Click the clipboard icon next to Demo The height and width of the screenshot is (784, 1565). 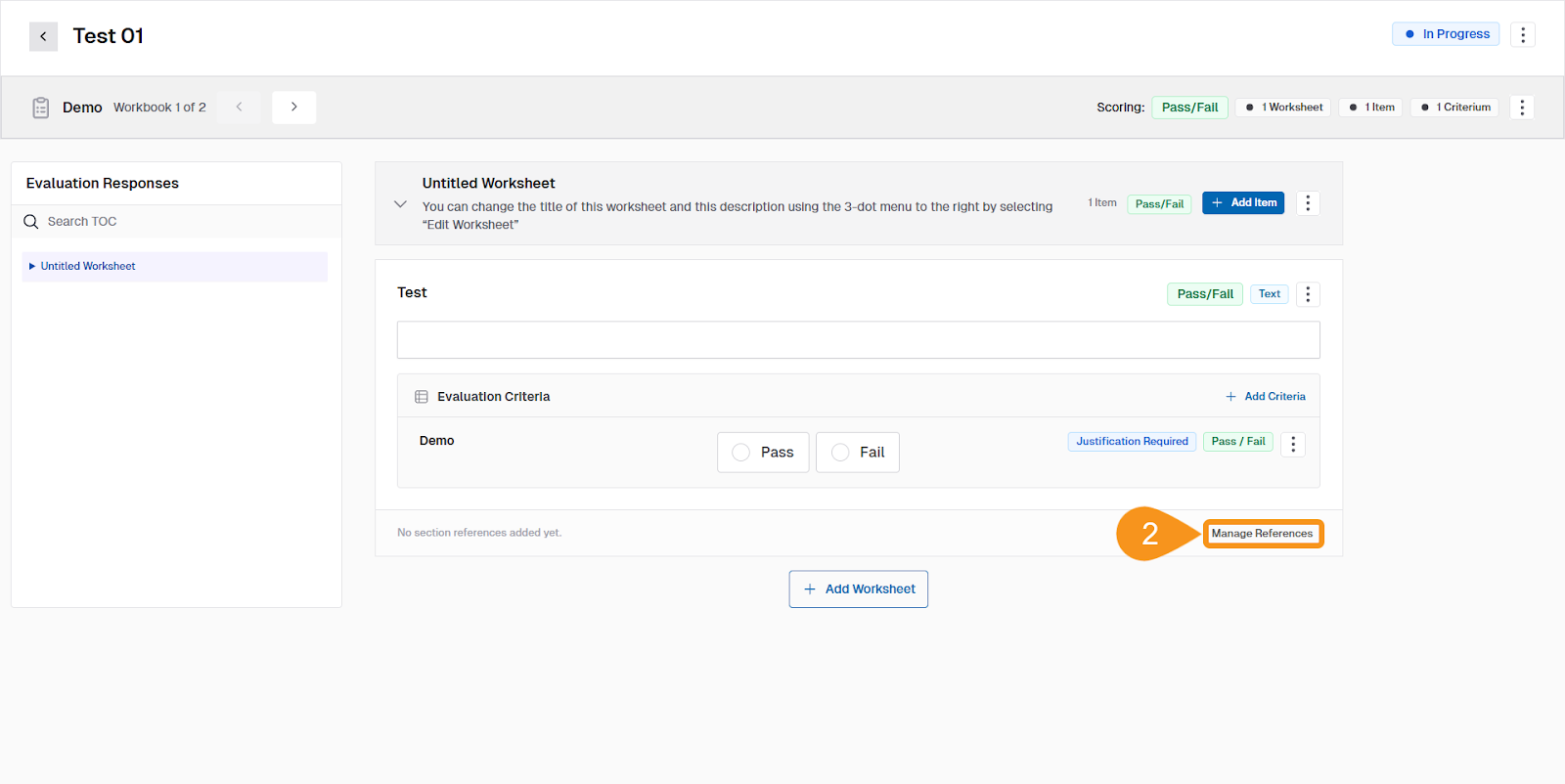(x=40, y=108)
